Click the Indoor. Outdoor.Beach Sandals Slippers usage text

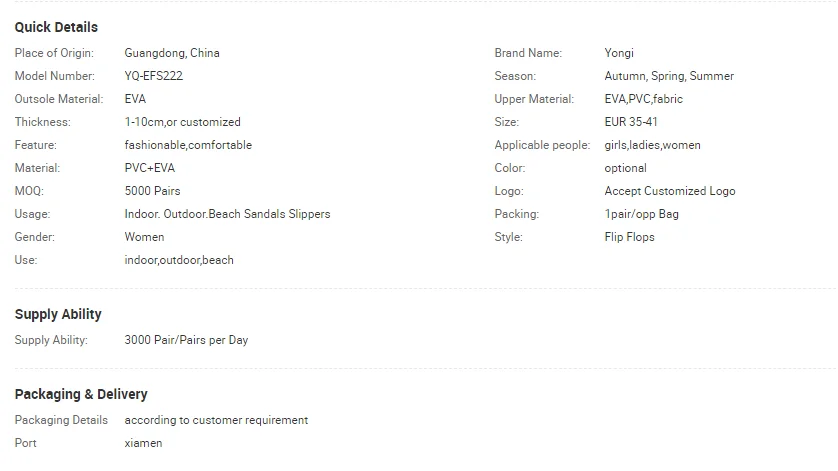pyautogui.click(x=228, y=214)
